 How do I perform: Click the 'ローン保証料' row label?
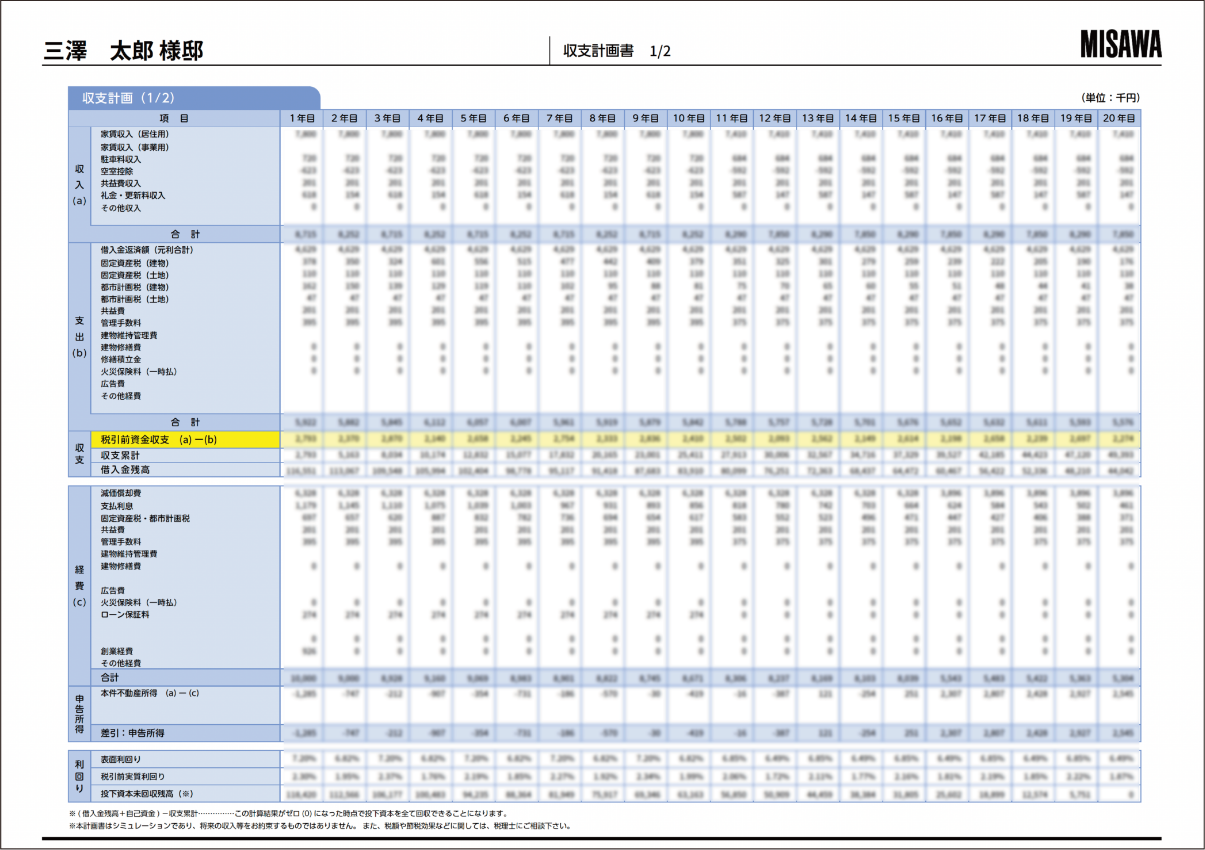point(125,615)
